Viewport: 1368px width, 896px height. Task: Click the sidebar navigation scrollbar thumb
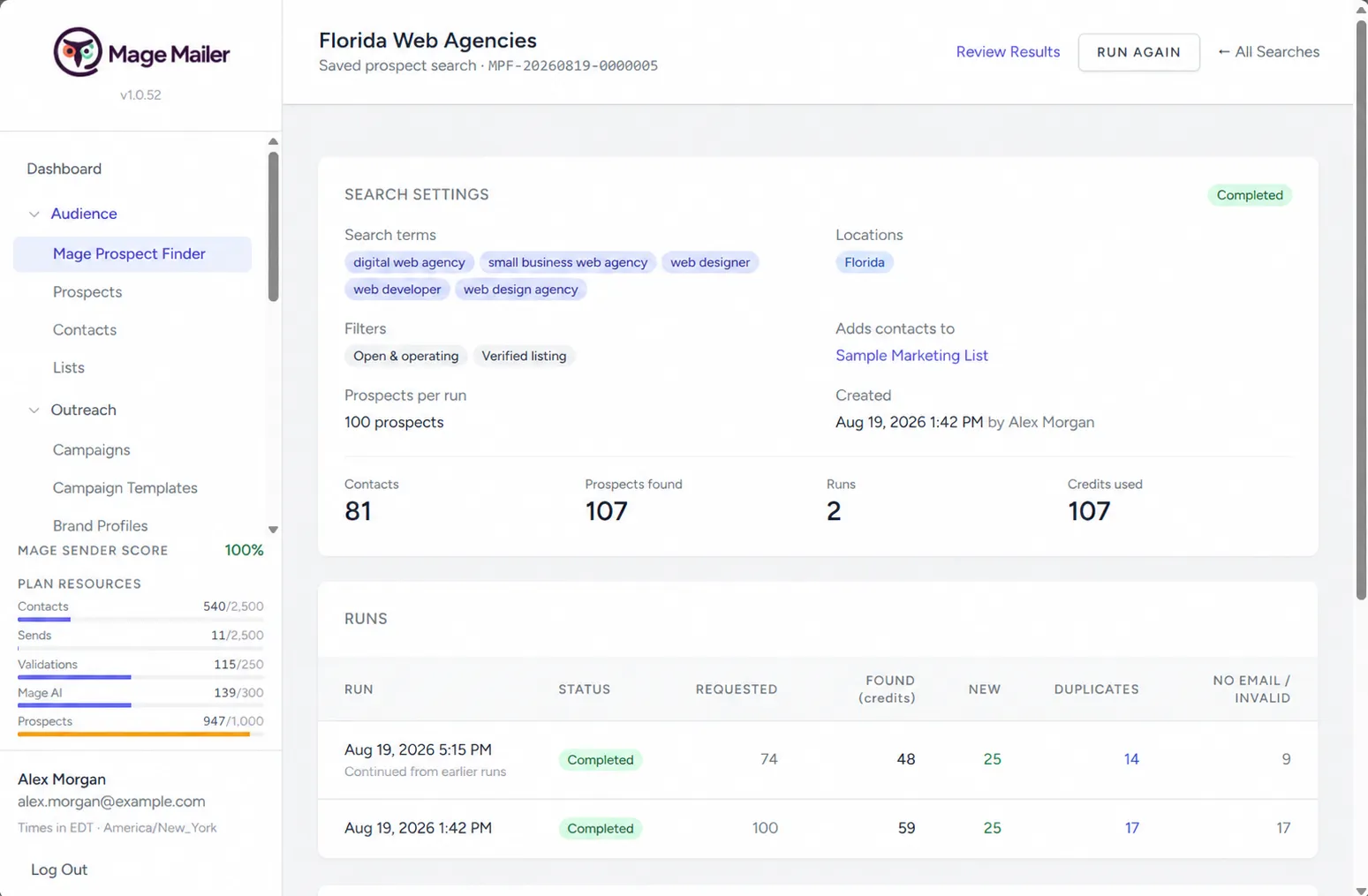point(273,227)
